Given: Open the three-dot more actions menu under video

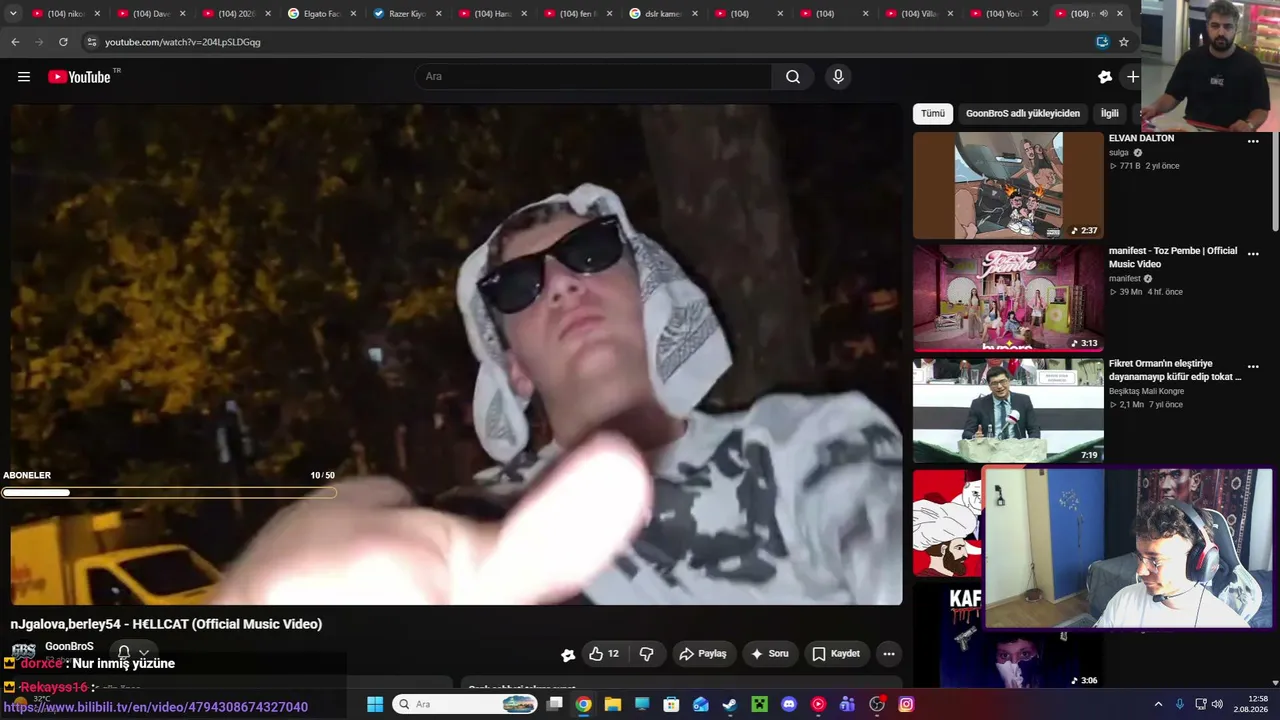Looking at the screenshot, I should pos(888,654).
